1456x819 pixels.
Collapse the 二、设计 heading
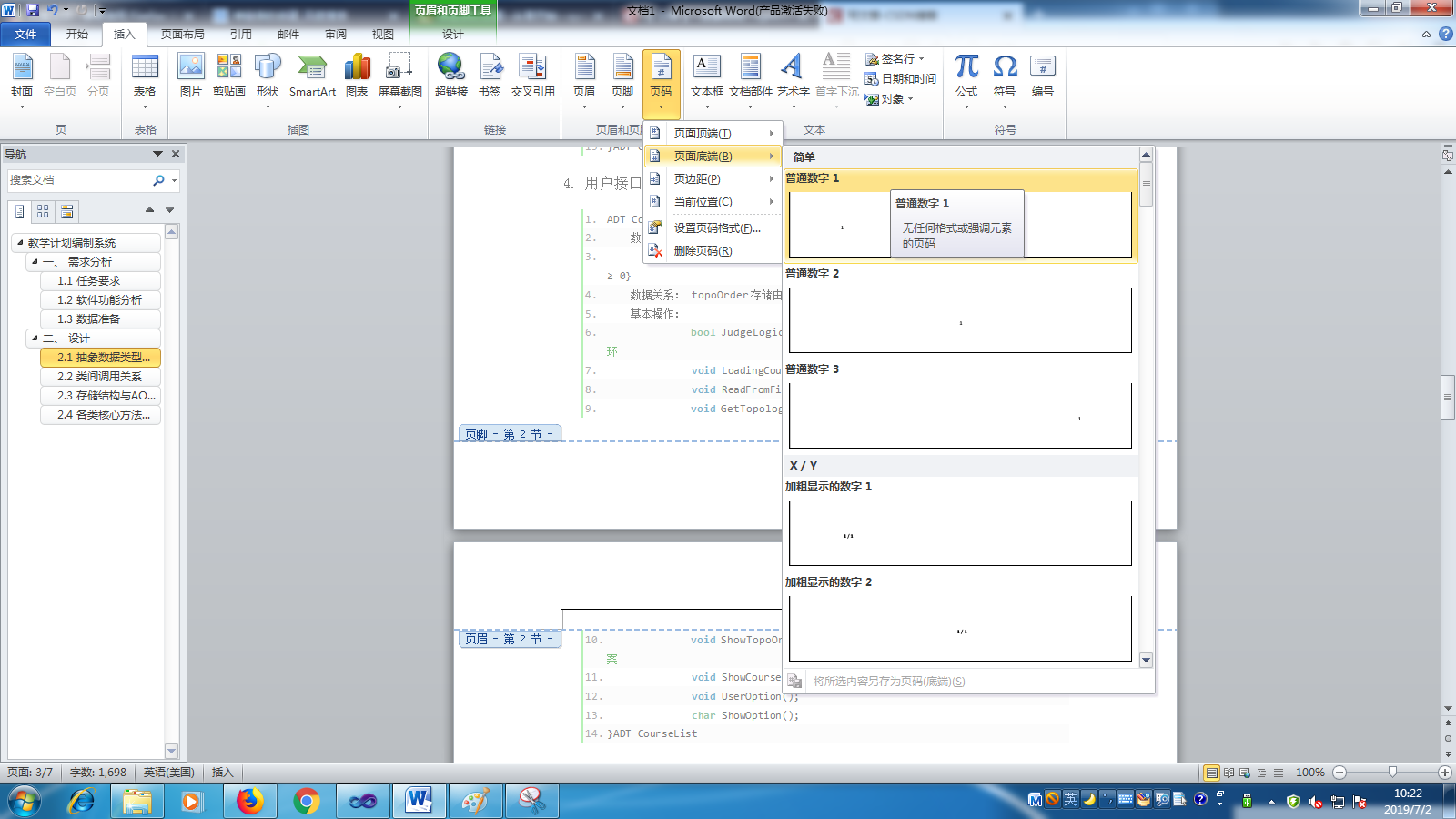[x=35, y=339]
